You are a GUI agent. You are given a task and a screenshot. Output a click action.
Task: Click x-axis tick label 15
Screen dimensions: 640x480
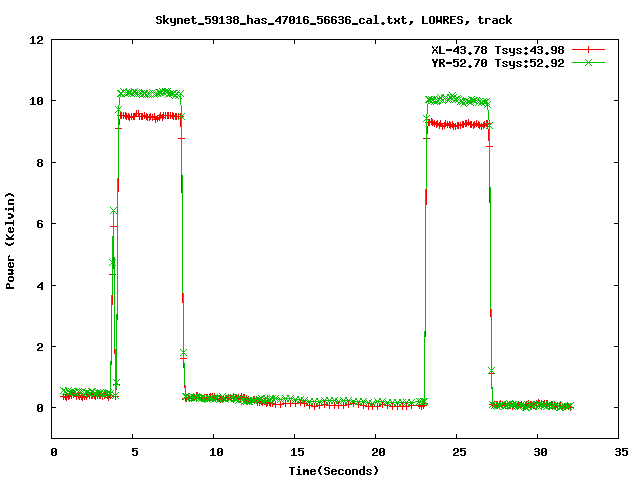pos(297,452)
